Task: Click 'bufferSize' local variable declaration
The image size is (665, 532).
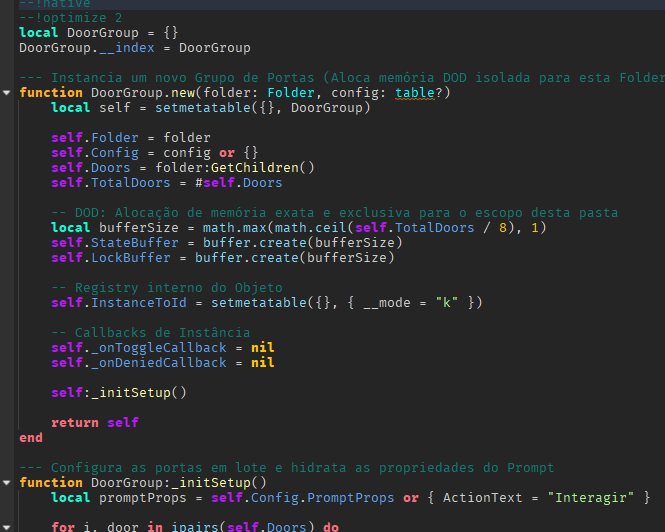Action: (x=139, y=228)
